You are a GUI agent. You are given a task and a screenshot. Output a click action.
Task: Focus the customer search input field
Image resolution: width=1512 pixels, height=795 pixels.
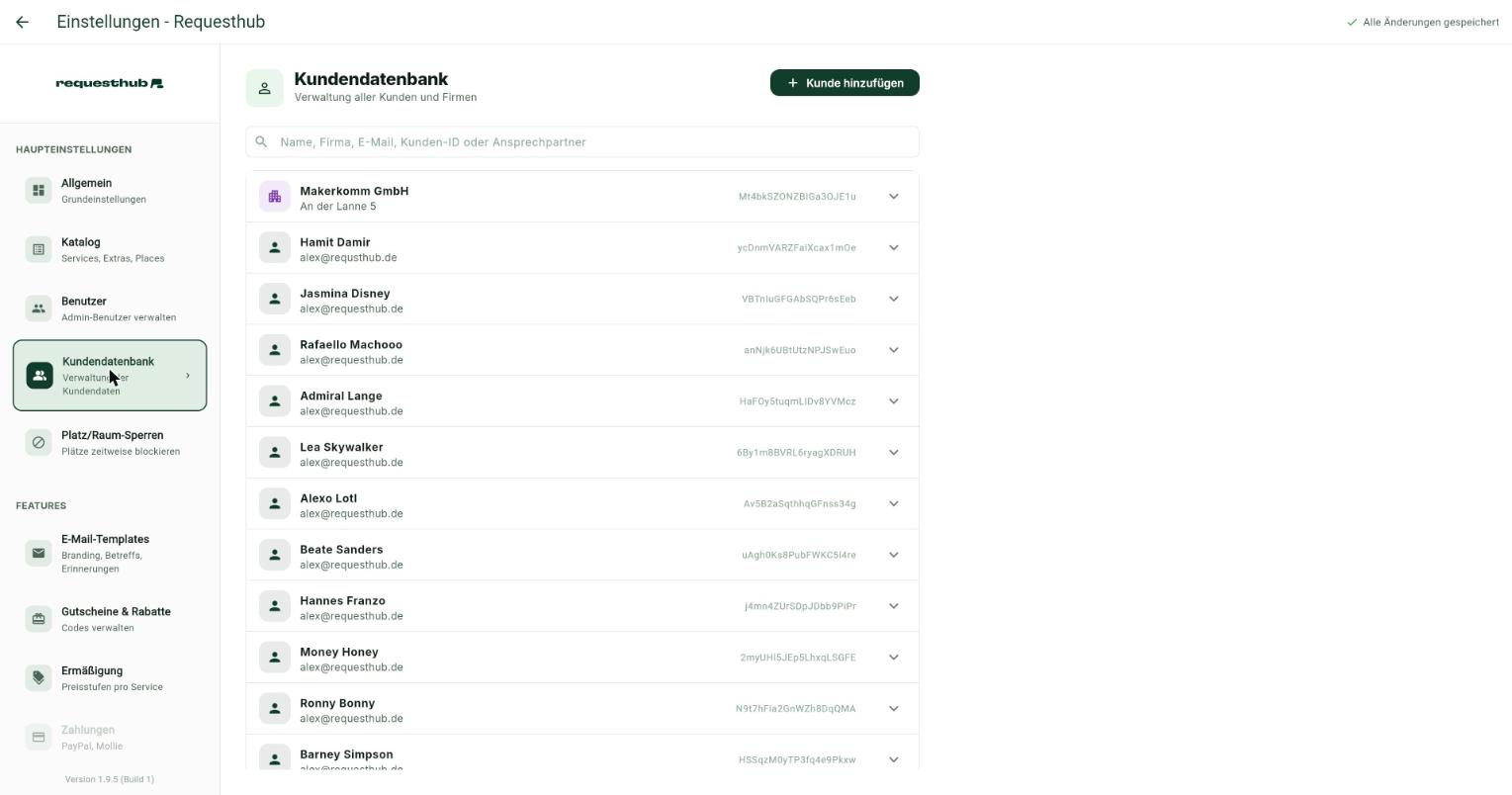tap(582, 142)
